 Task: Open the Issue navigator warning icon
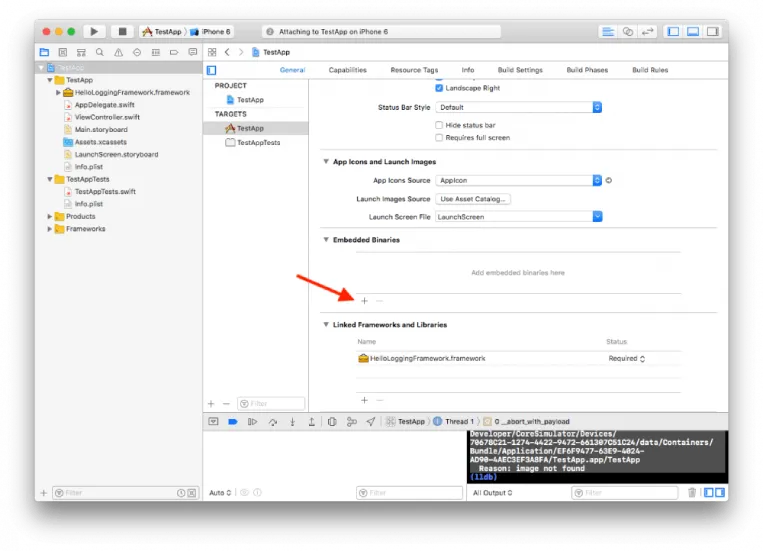coord(118,52)
